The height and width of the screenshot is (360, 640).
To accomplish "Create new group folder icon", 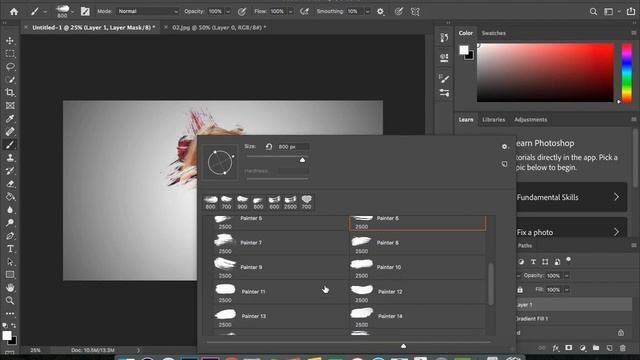I will pos(596,348).
